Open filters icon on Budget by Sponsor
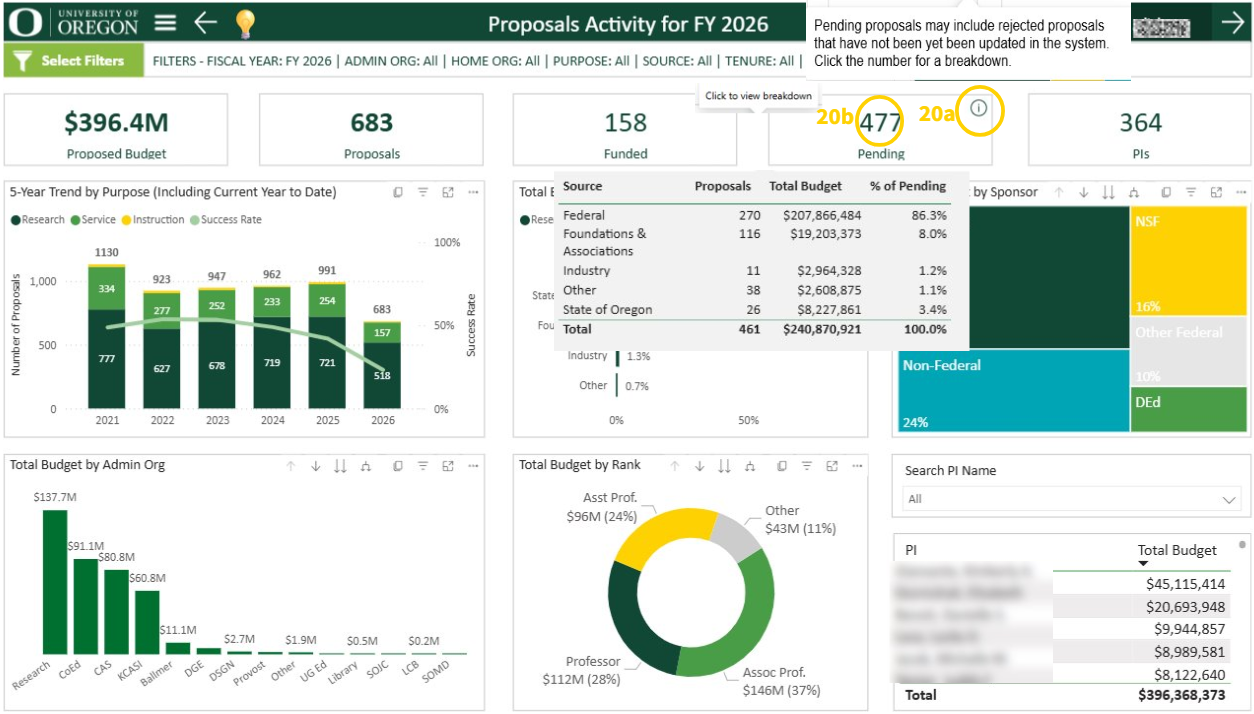The width and height of the screenshot is (1254, 714). pos(1191,192)
